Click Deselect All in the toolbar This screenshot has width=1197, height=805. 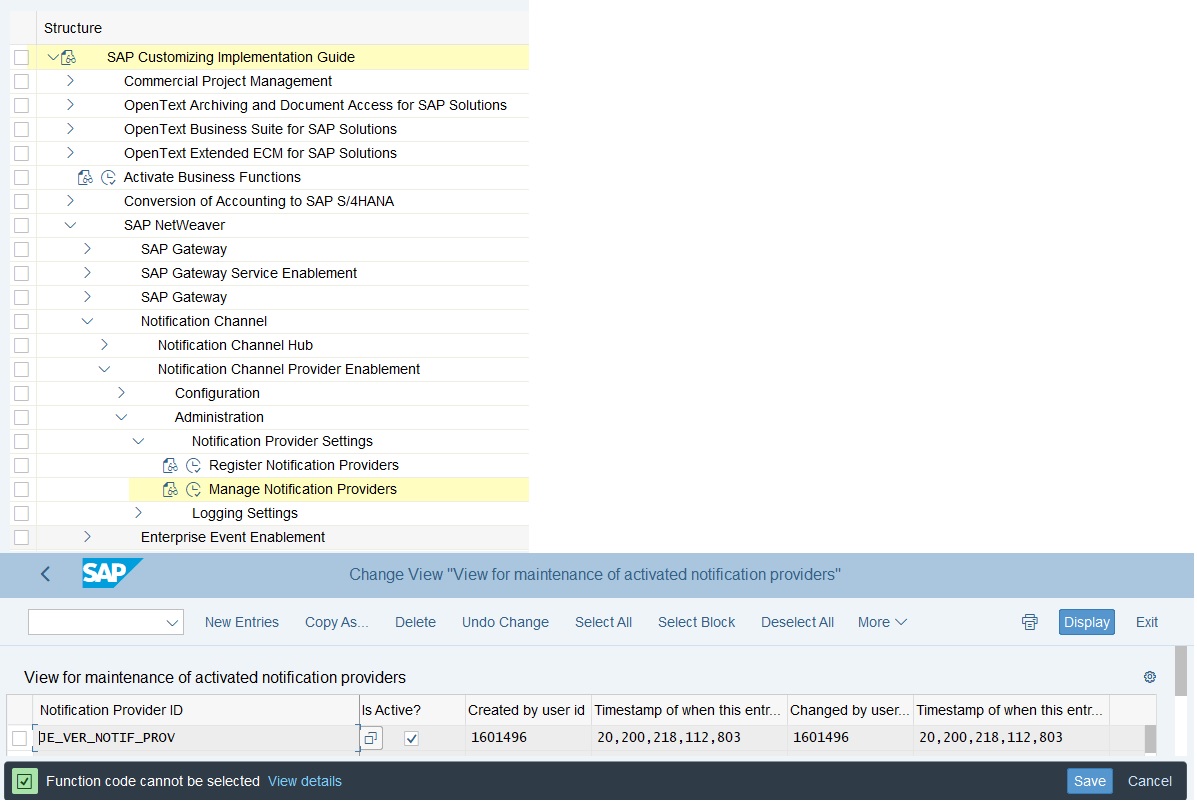pos(797,621)
